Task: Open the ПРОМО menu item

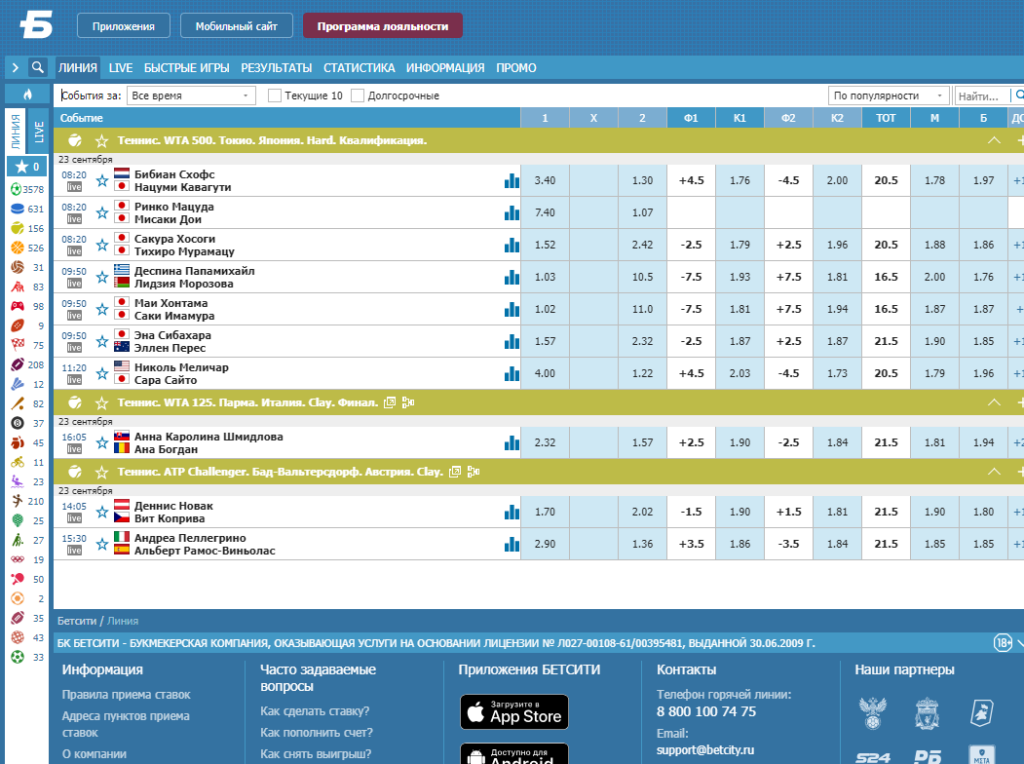Action: [x=516, y=68]
